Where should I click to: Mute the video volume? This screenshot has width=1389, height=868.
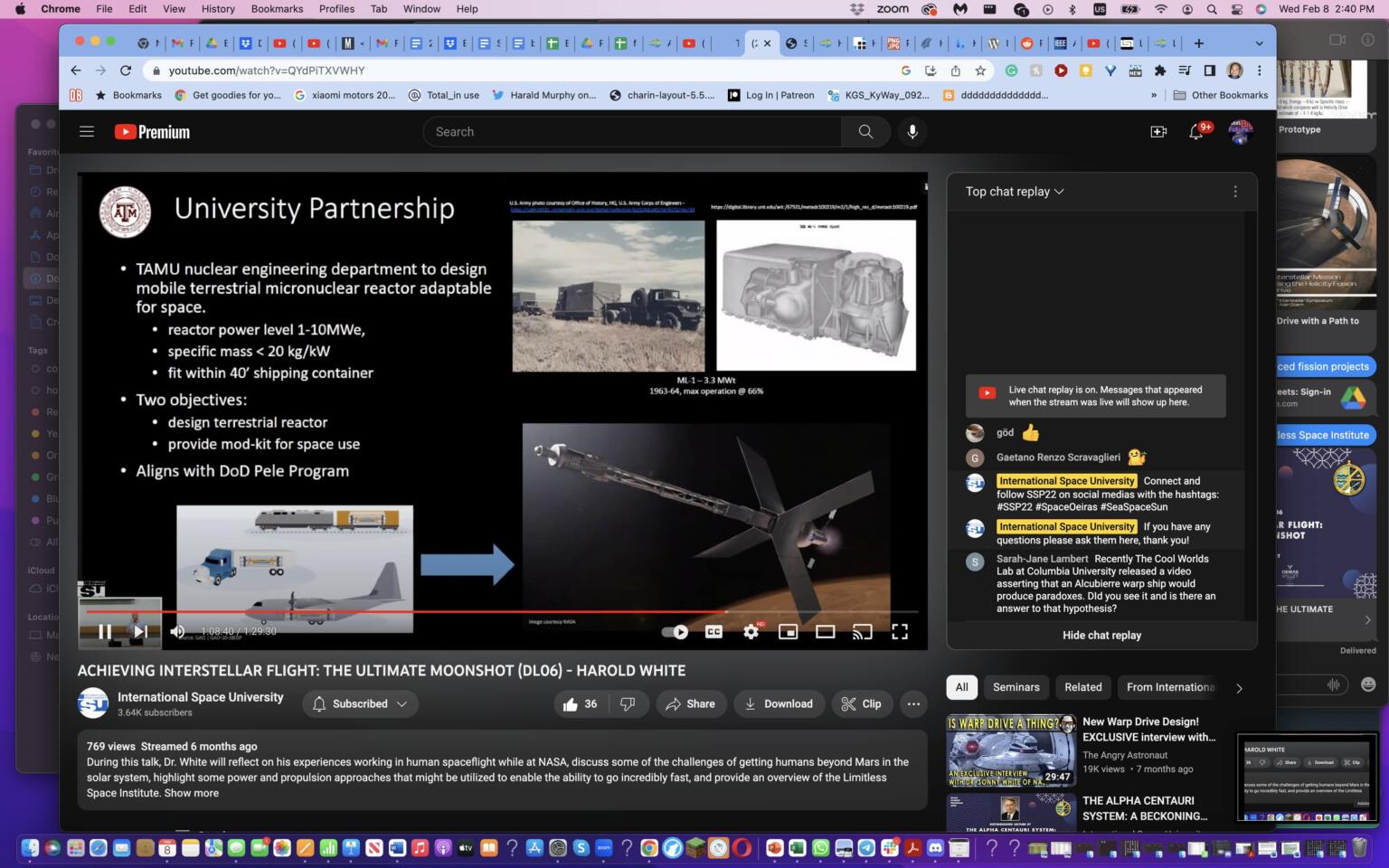(177, 632)
